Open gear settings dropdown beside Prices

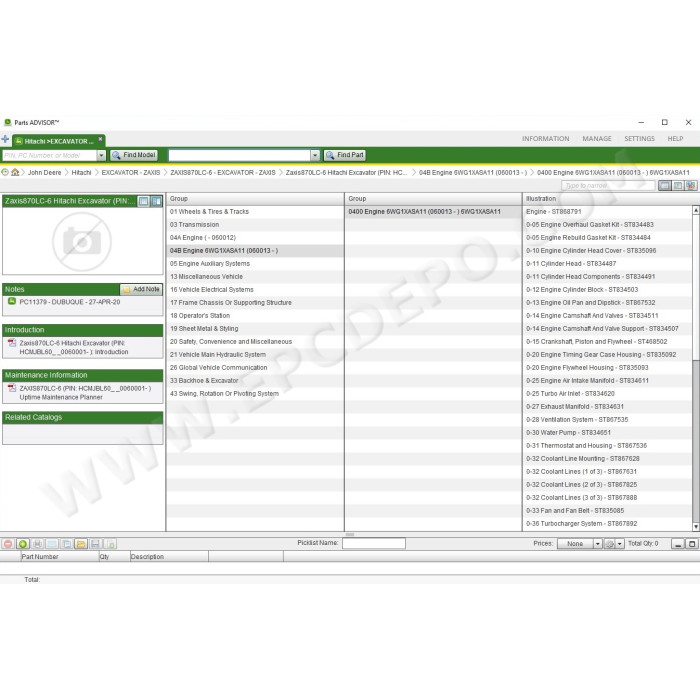click(614, 543)
